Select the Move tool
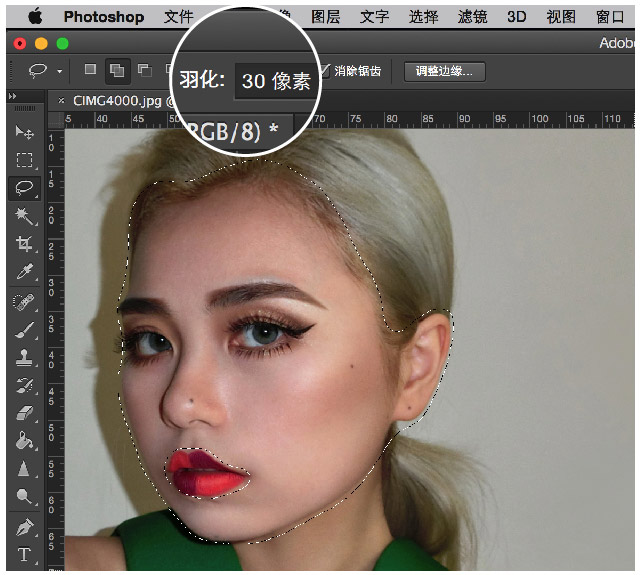This screenshot has height=575, width=640. click(25, 133)
